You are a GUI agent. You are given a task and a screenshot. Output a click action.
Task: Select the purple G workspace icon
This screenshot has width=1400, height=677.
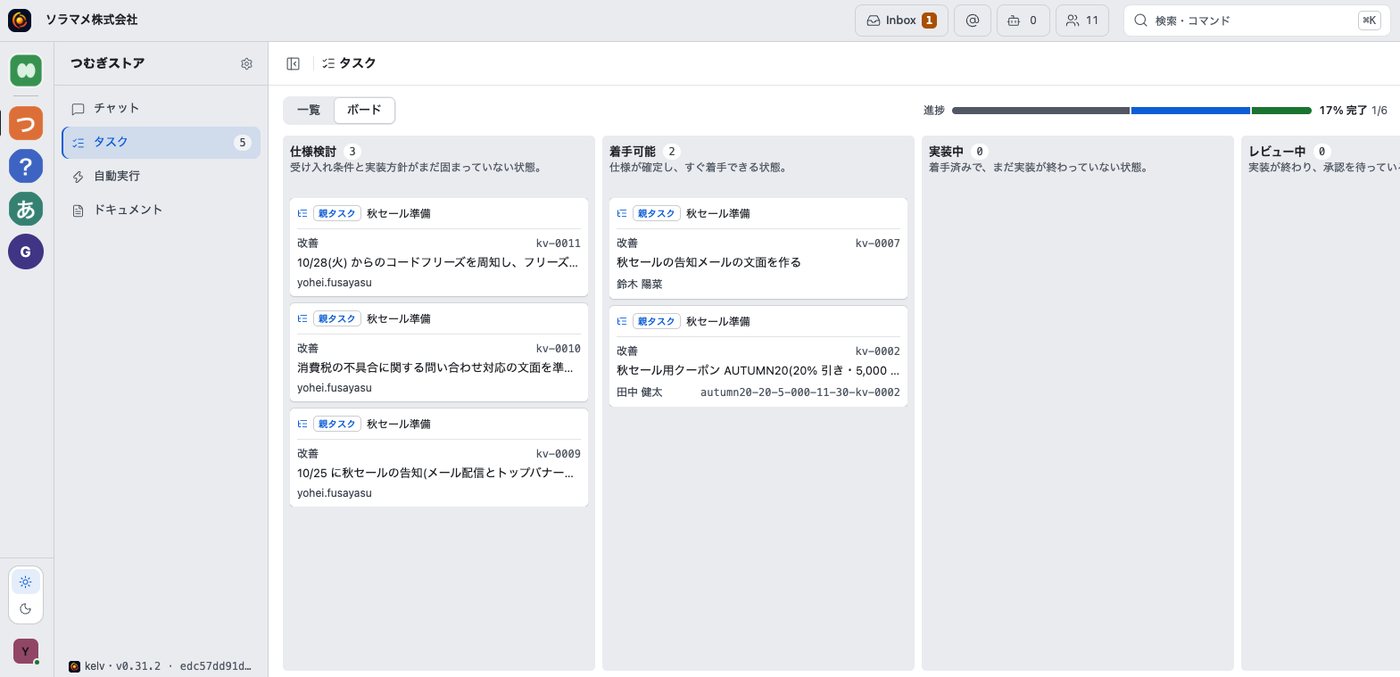(x=26, y=252)
